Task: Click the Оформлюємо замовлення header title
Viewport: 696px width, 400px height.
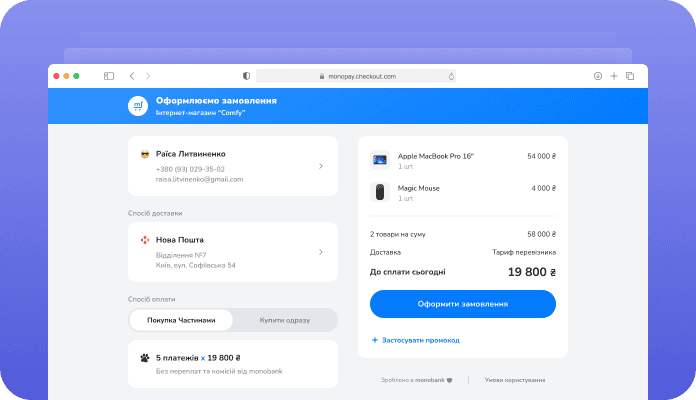Action: [216, 101]
